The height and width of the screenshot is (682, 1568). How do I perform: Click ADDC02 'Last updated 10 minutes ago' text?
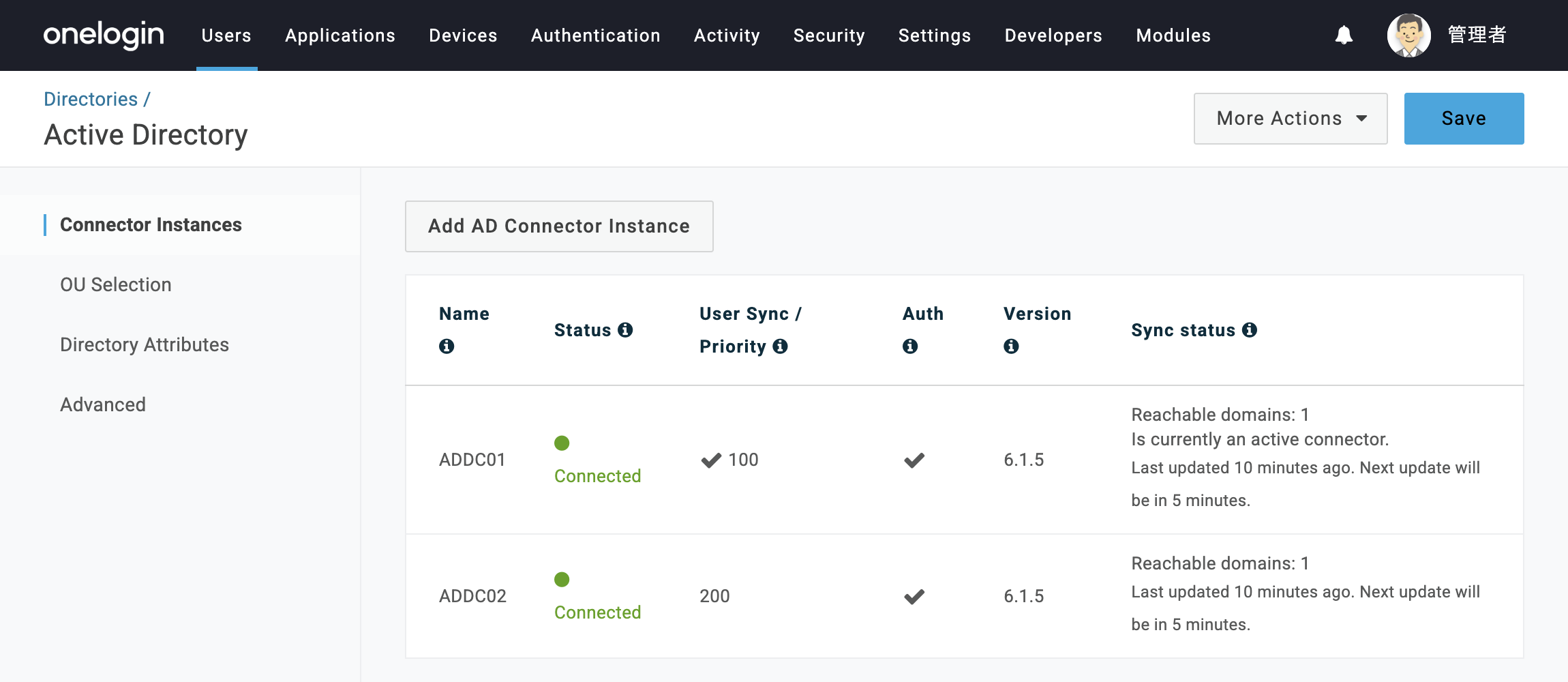point(1243,592)
